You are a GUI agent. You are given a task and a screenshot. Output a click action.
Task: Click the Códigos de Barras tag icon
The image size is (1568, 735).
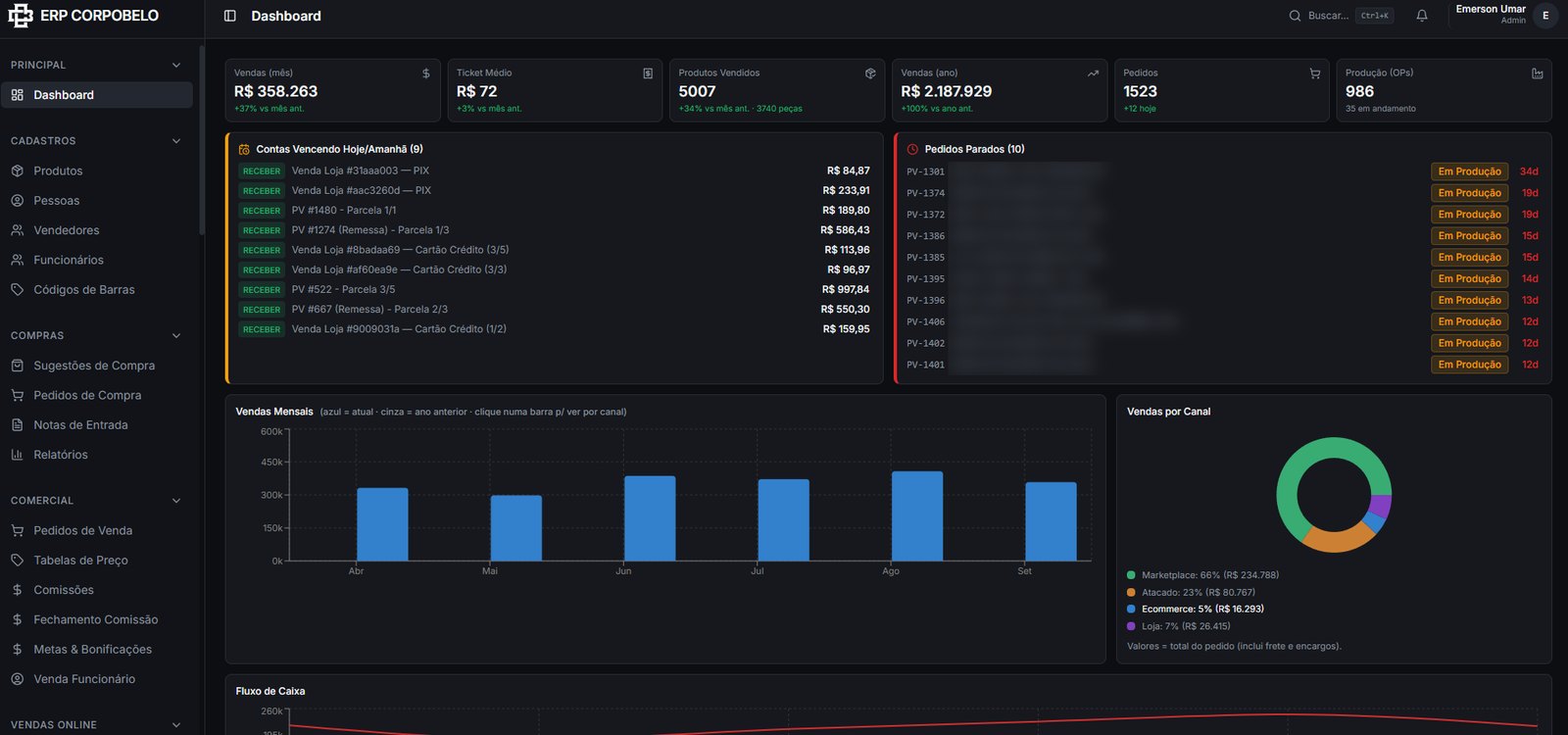click(x=18, y=289)
